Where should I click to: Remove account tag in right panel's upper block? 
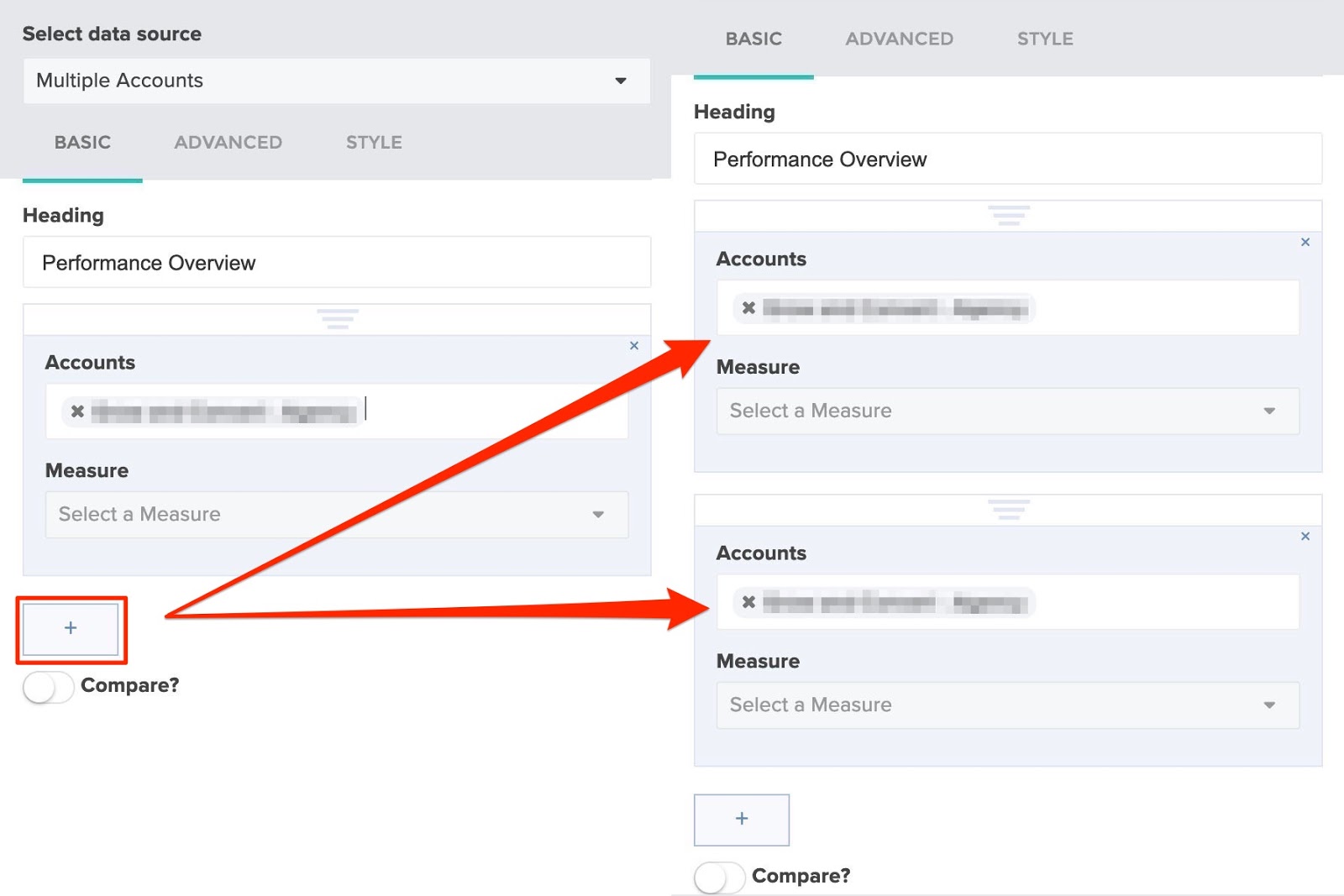click(748, 308)
